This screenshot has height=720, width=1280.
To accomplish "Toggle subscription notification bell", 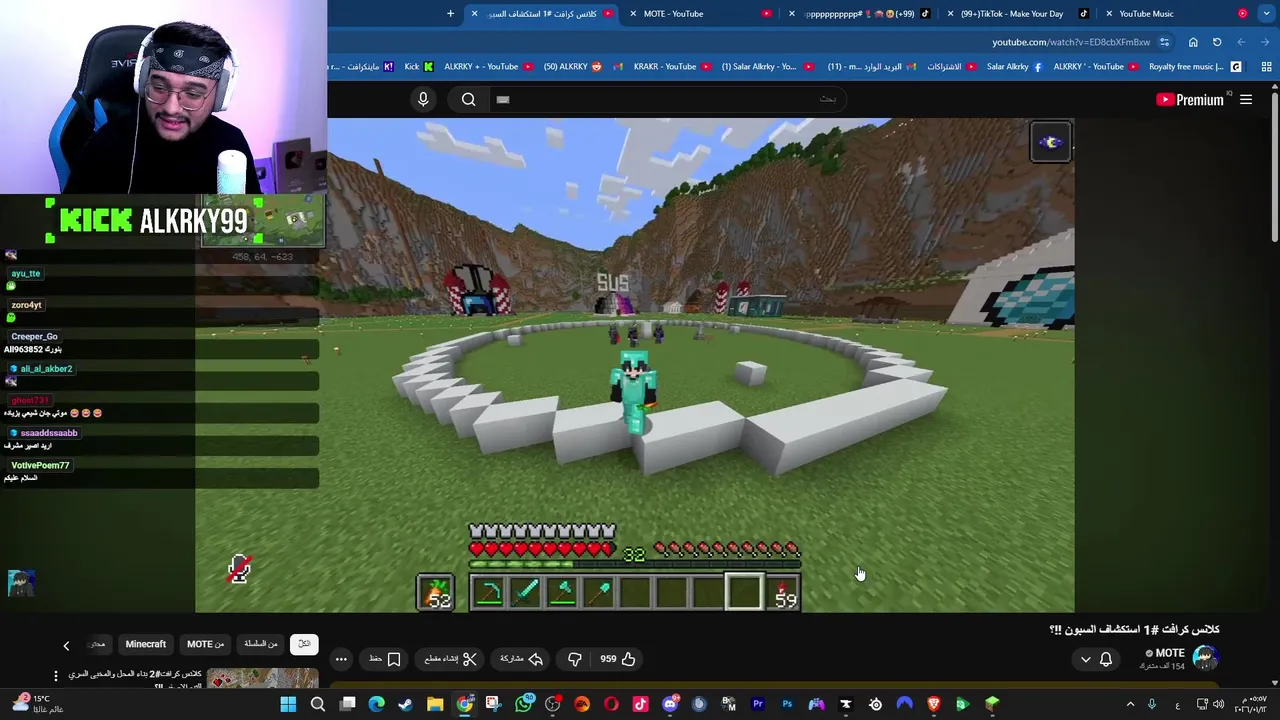I will pos(1106,659).
